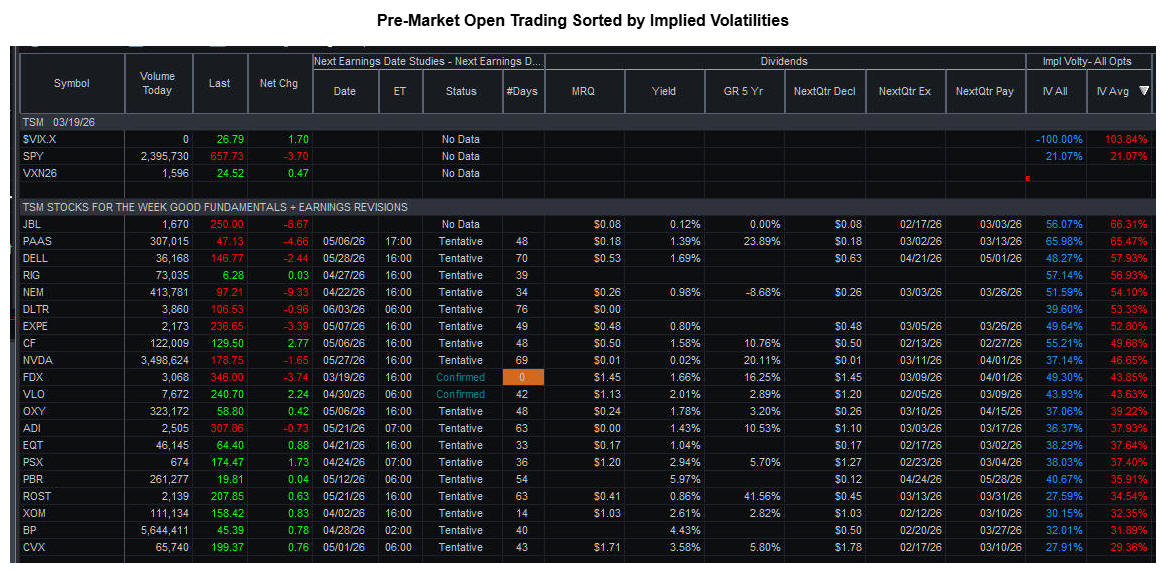1161x573 pixels.
Task: Click the Next Earnings Date Studies group header
Action: 428,61
